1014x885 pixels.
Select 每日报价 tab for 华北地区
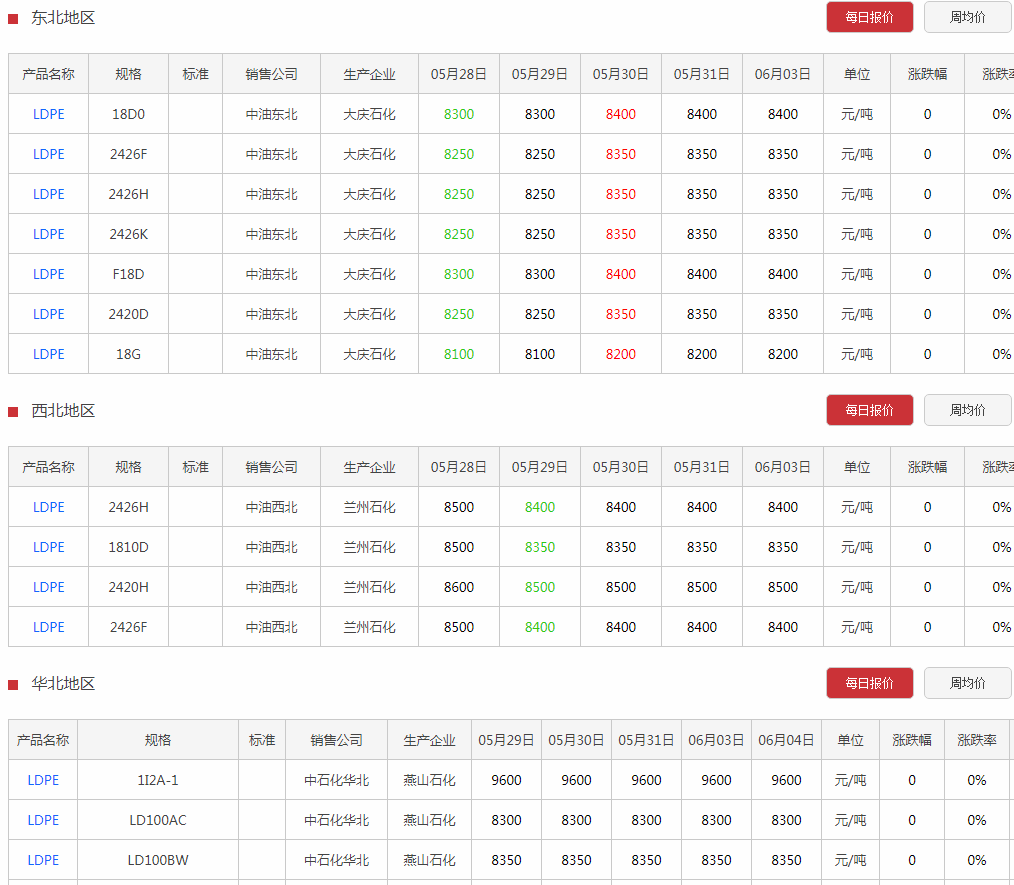tap(869, 683)
